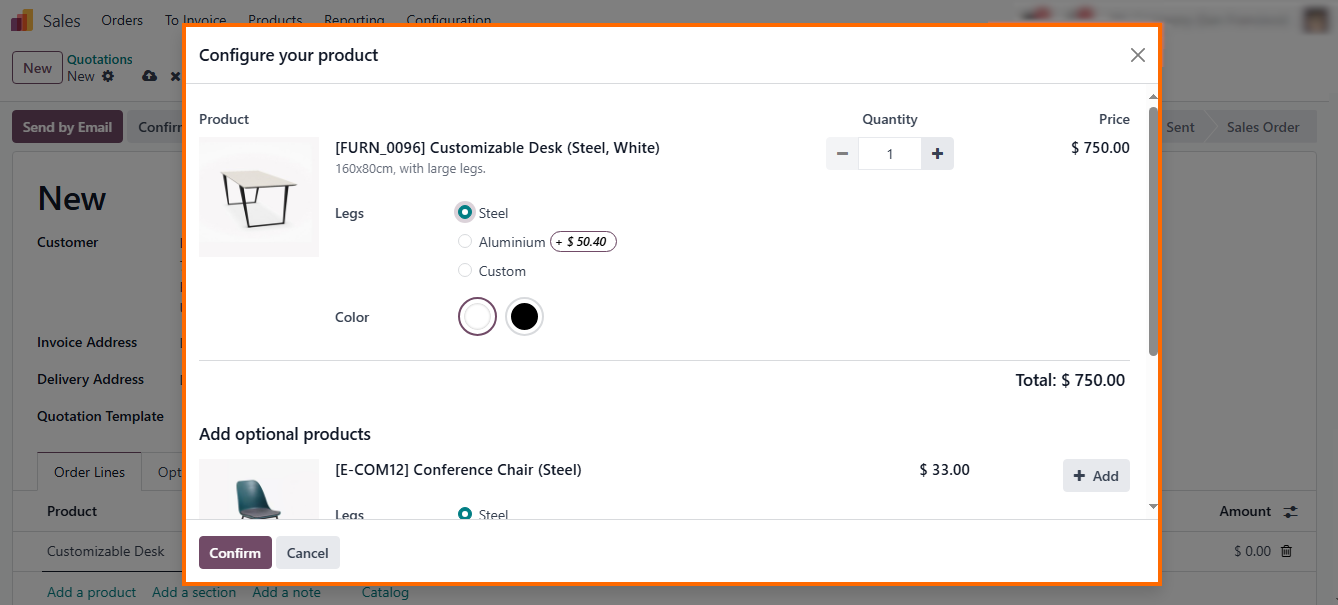Select Steel legs for the desk
Screen dimensions: 1338x605
pyautogui.click(x=465, y=212)
